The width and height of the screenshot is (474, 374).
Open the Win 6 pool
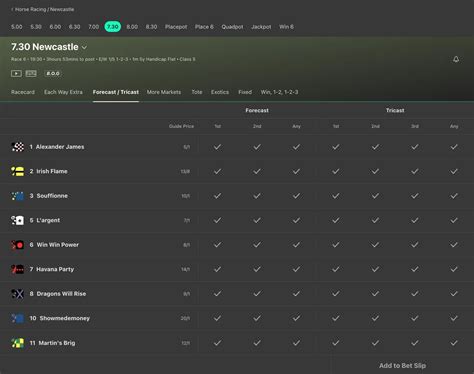(286, 27)
